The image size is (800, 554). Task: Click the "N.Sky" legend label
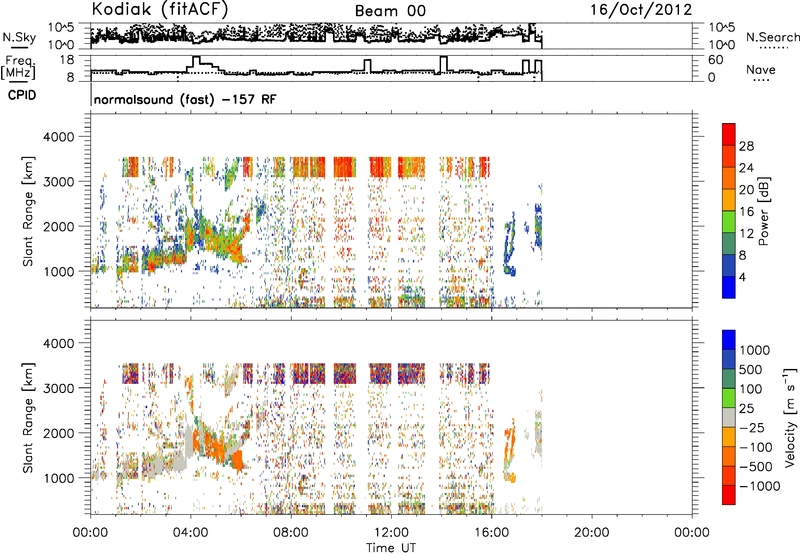point(19,37)
